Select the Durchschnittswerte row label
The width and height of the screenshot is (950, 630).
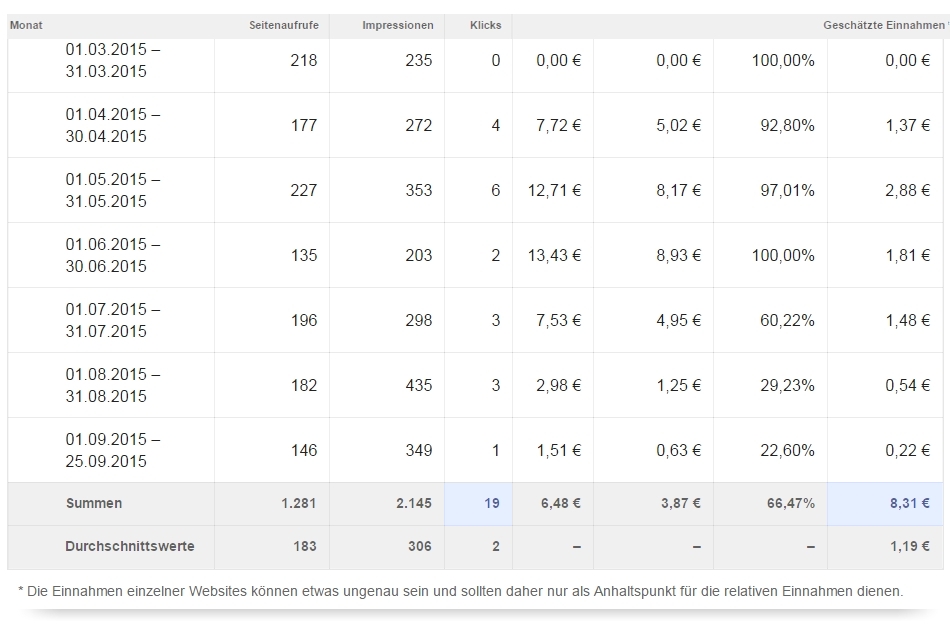pos(130,546)
